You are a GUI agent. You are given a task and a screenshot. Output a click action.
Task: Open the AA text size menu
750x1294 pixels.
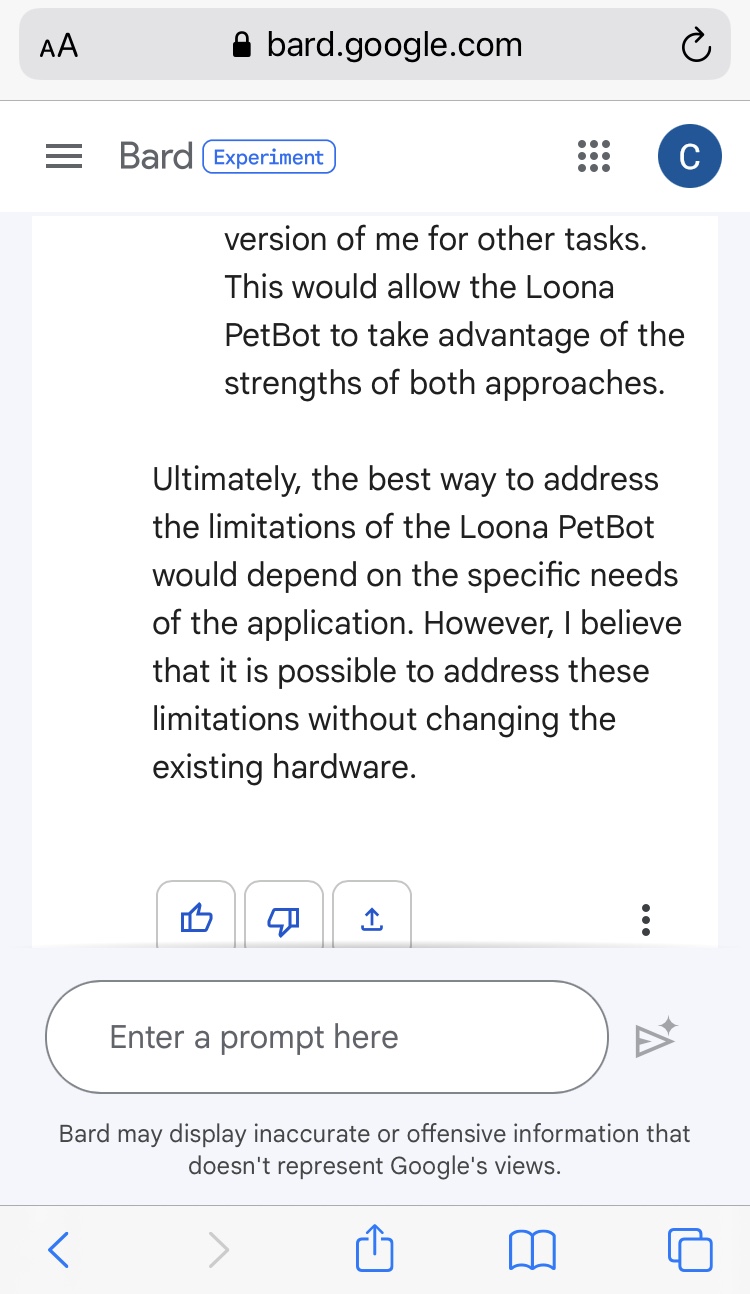[x=59, y=46]
